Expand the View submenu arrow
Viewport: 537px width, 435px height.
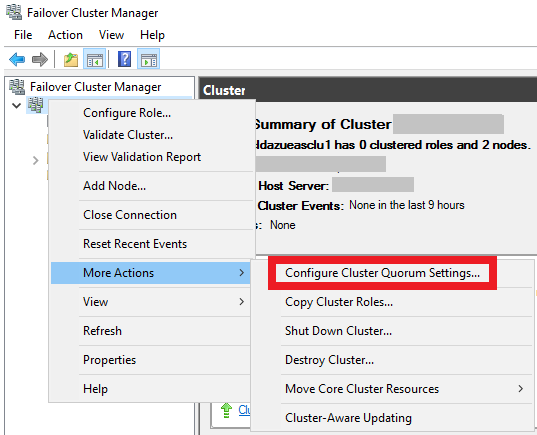coord(241,302)
